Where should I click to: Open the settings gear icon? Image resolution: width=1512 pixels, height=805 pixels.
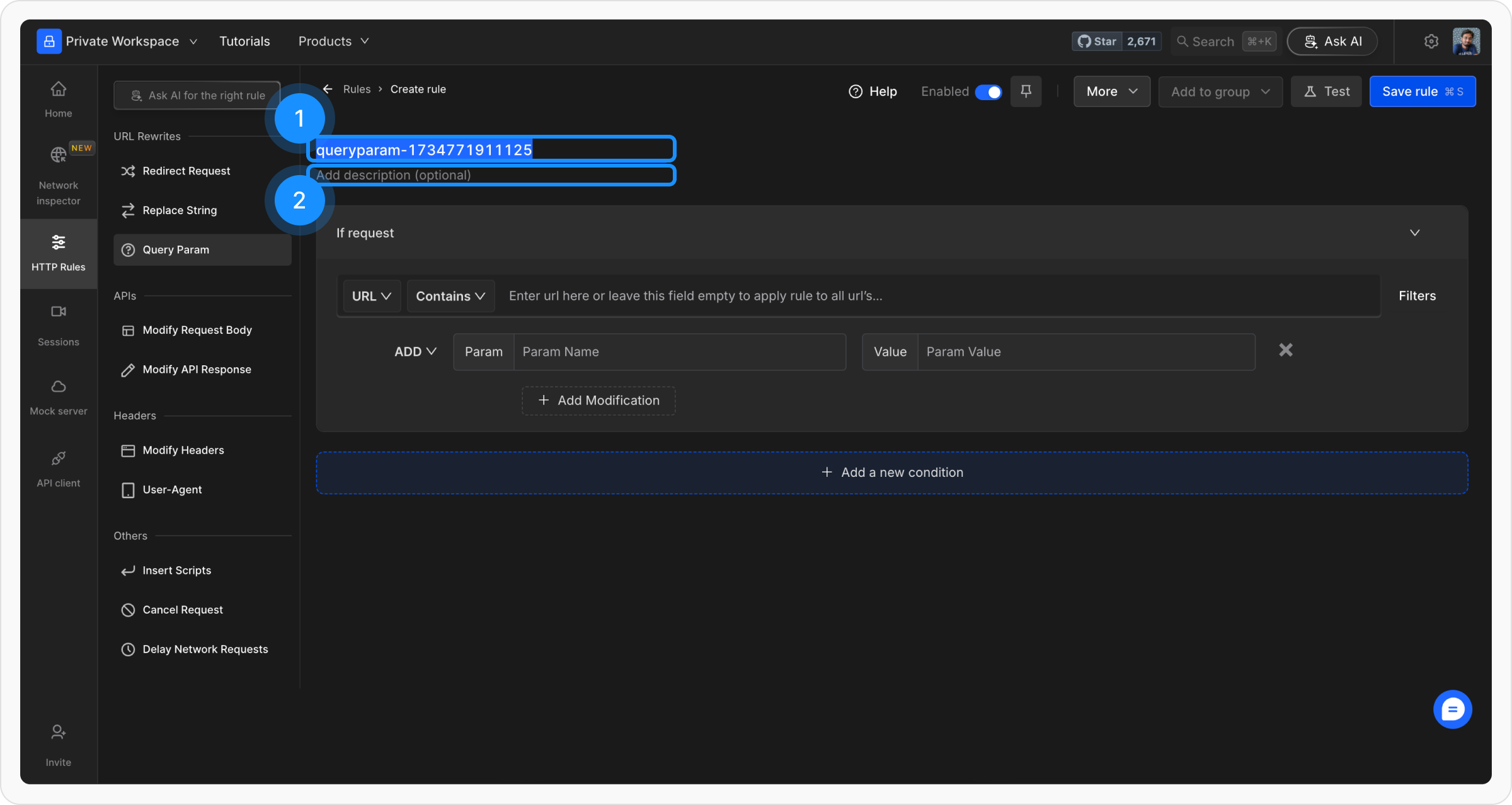pyautogui.click(x=1431, y=42)
